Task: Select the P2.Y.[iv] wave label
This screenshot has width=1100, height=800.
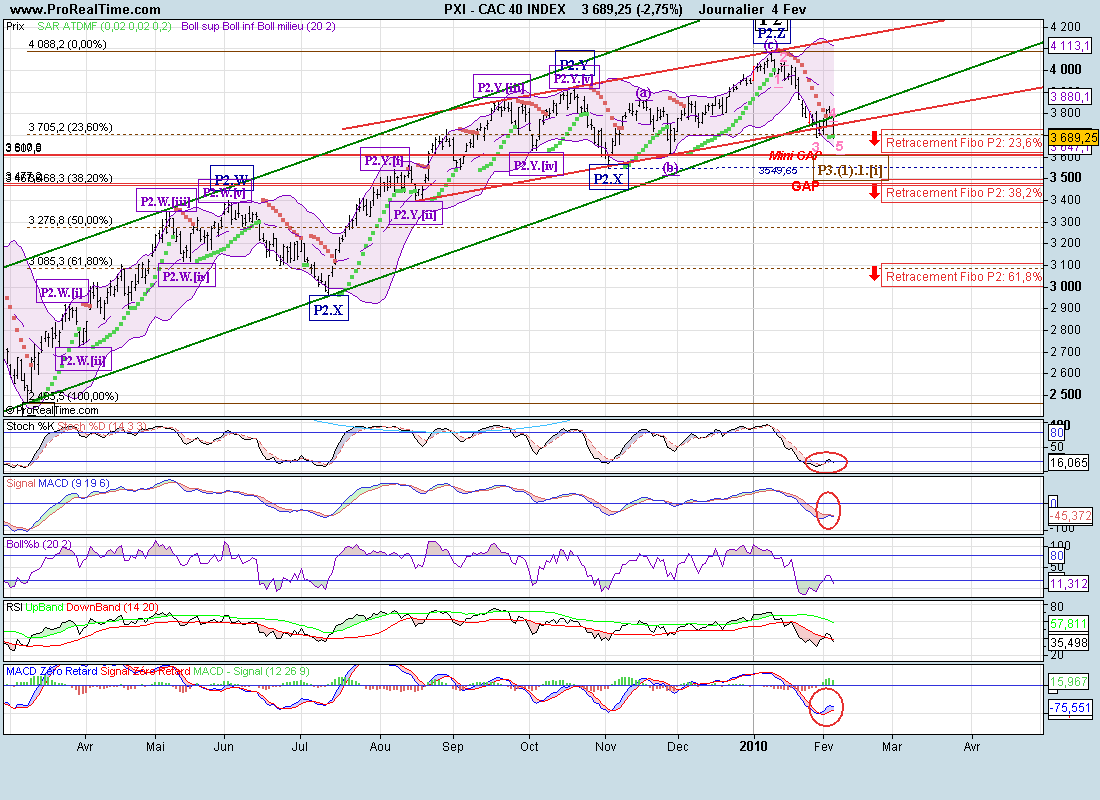Action: [x=535, y=166]
